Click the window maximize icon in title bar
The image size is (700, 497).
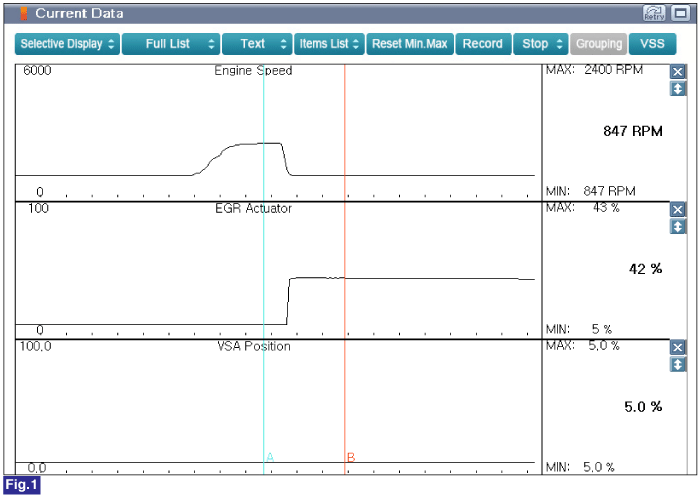(680, 13)
